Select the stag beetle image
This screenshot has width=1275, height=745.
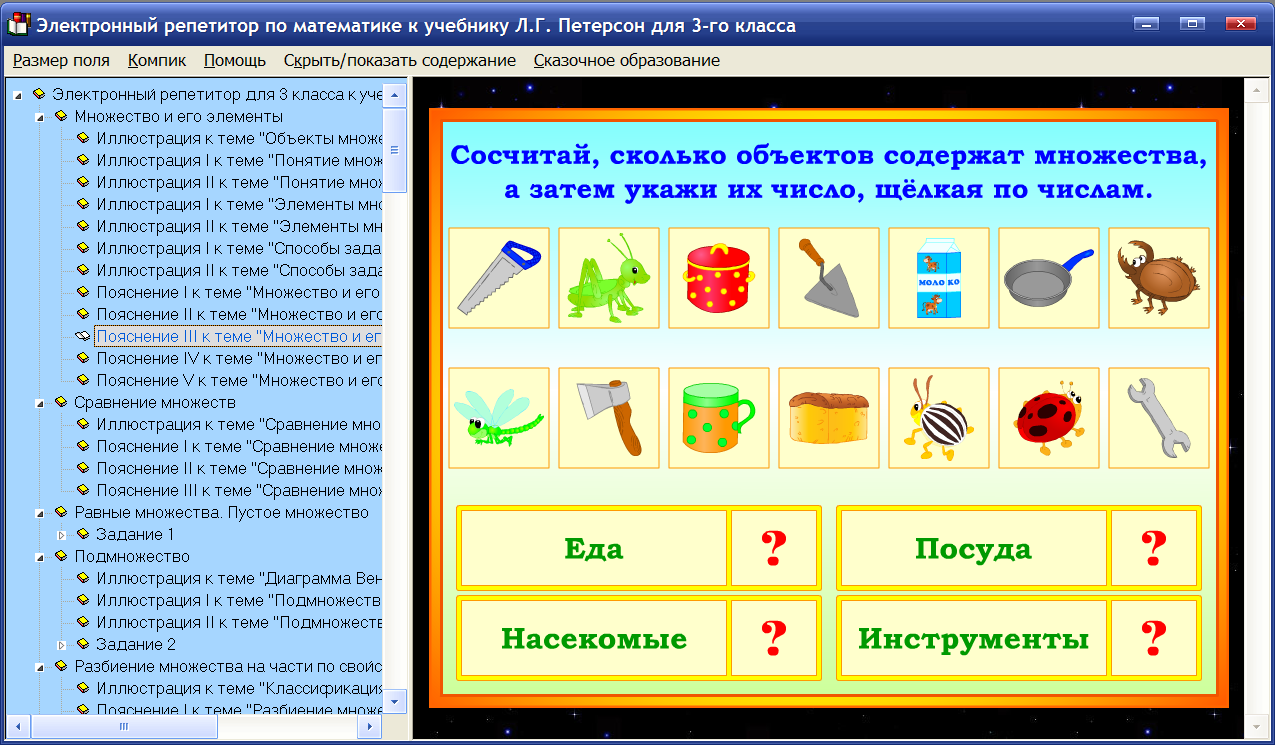(x=1158, y=278)
